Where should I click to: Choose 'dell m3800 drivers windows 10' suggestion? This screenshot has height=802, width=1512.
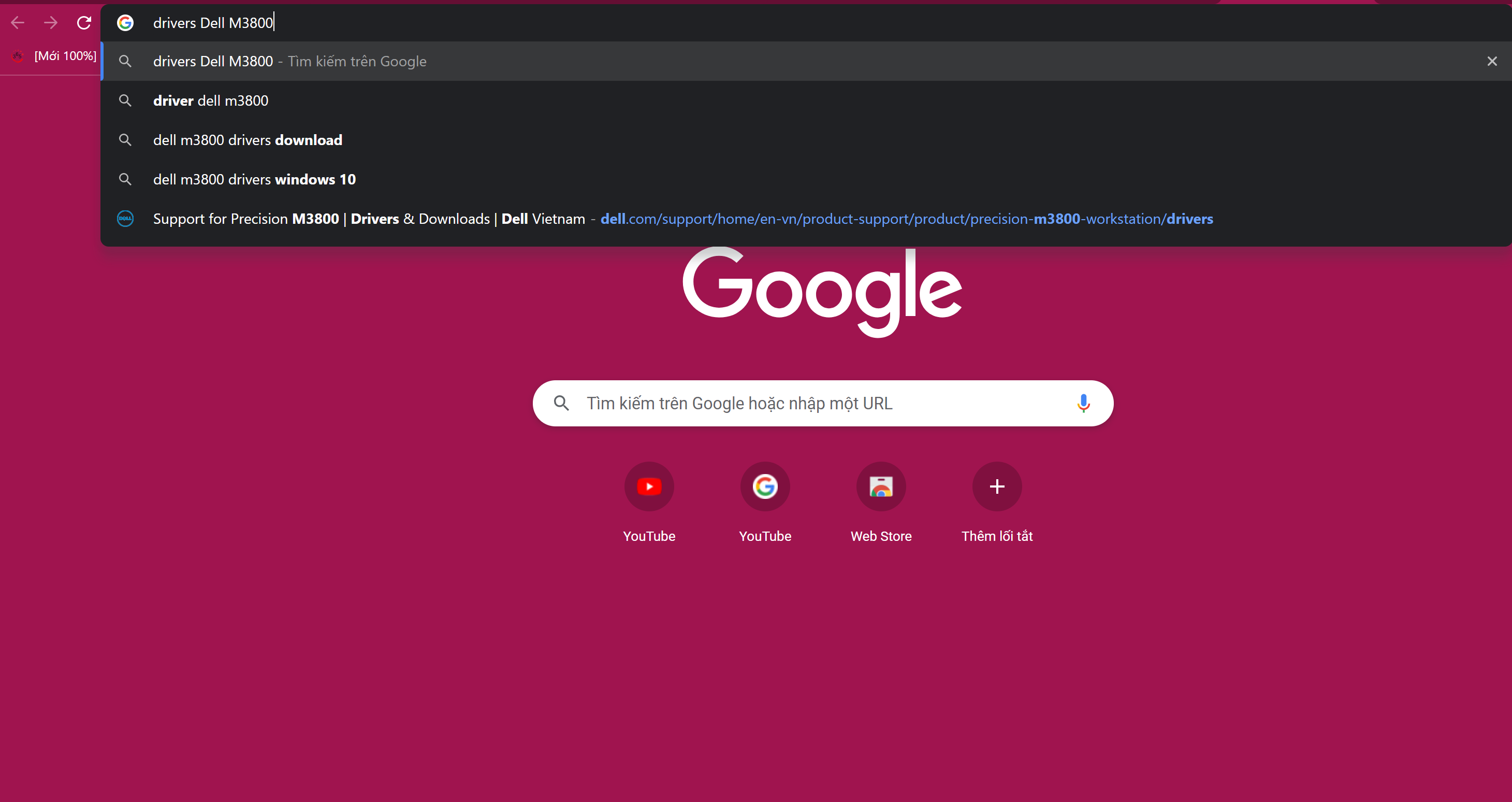pos(806,179)
